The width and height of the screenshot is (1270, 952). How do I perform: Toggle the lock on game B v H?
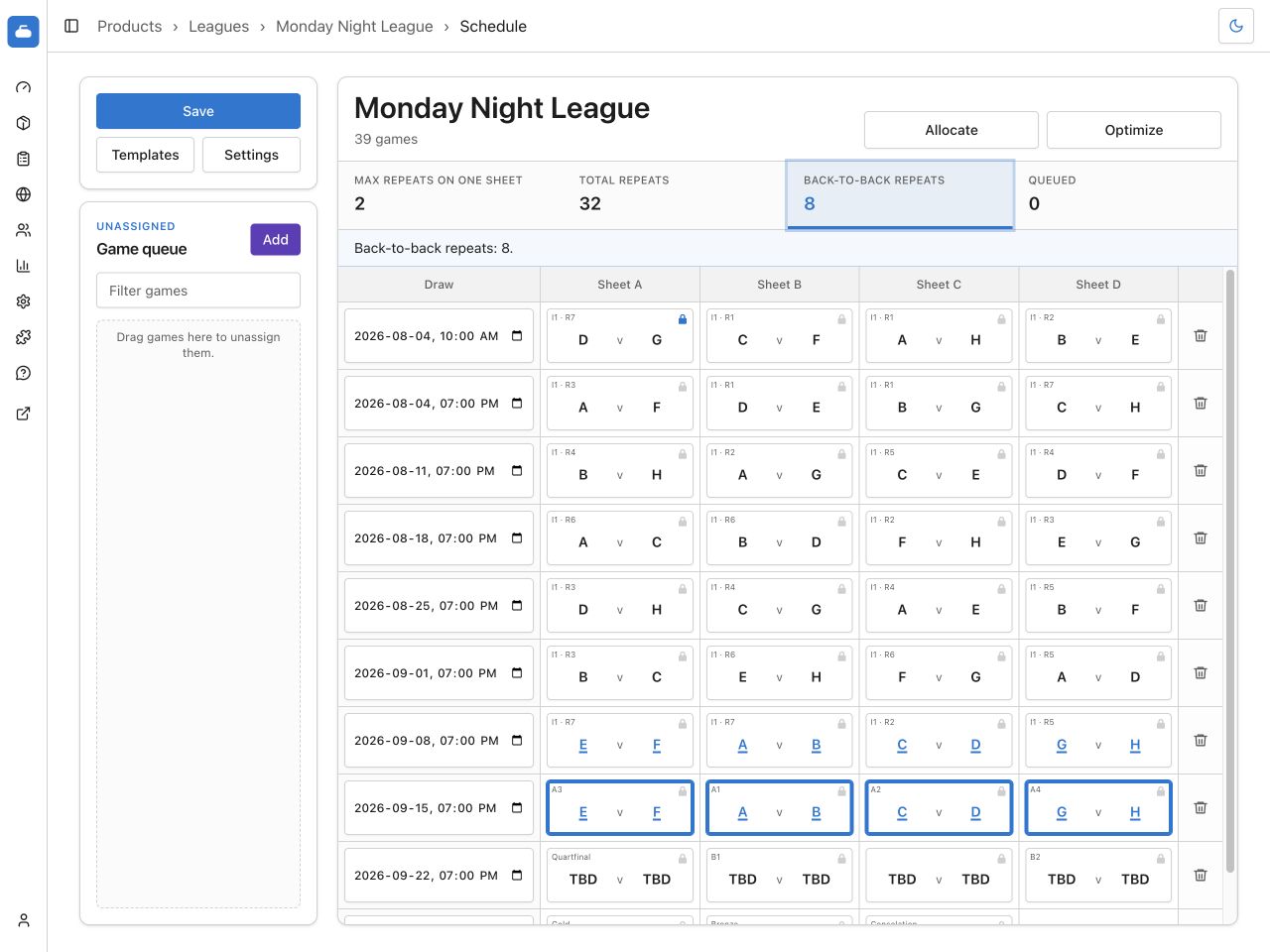click(683, 454)
